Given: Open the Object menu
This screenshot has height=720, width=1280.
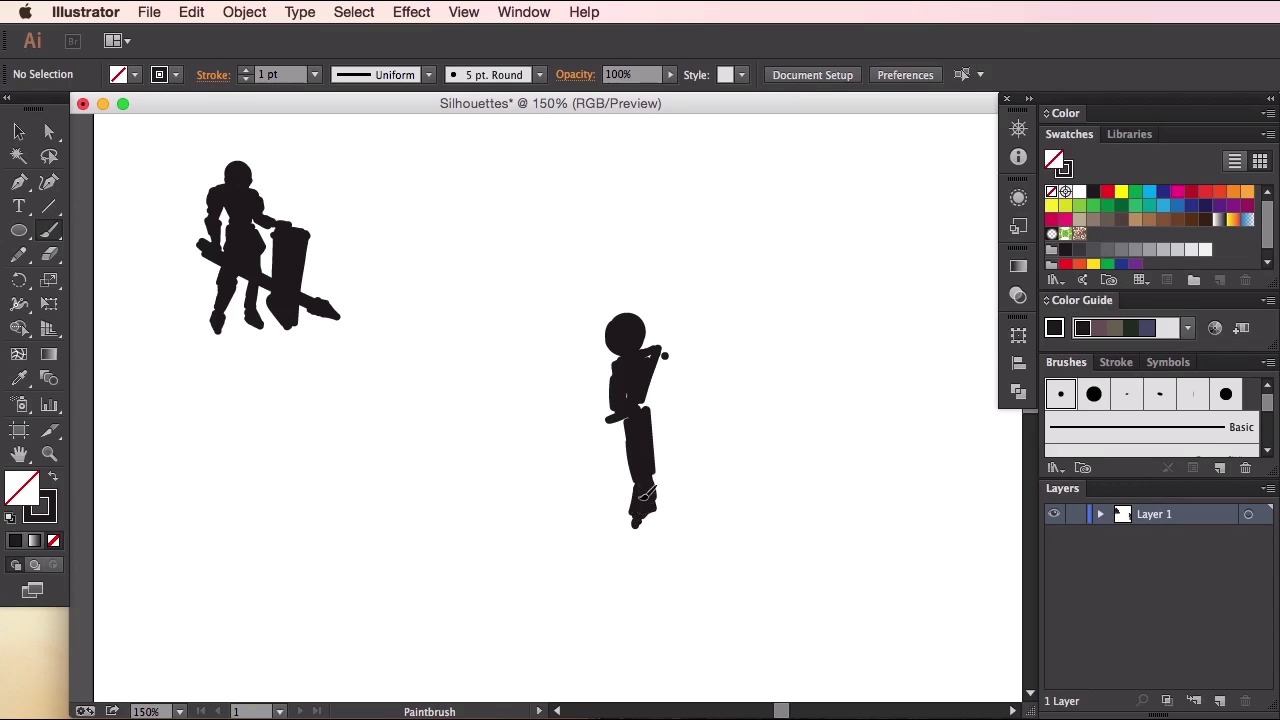Looking at the screenshot, I should [244, 12].
